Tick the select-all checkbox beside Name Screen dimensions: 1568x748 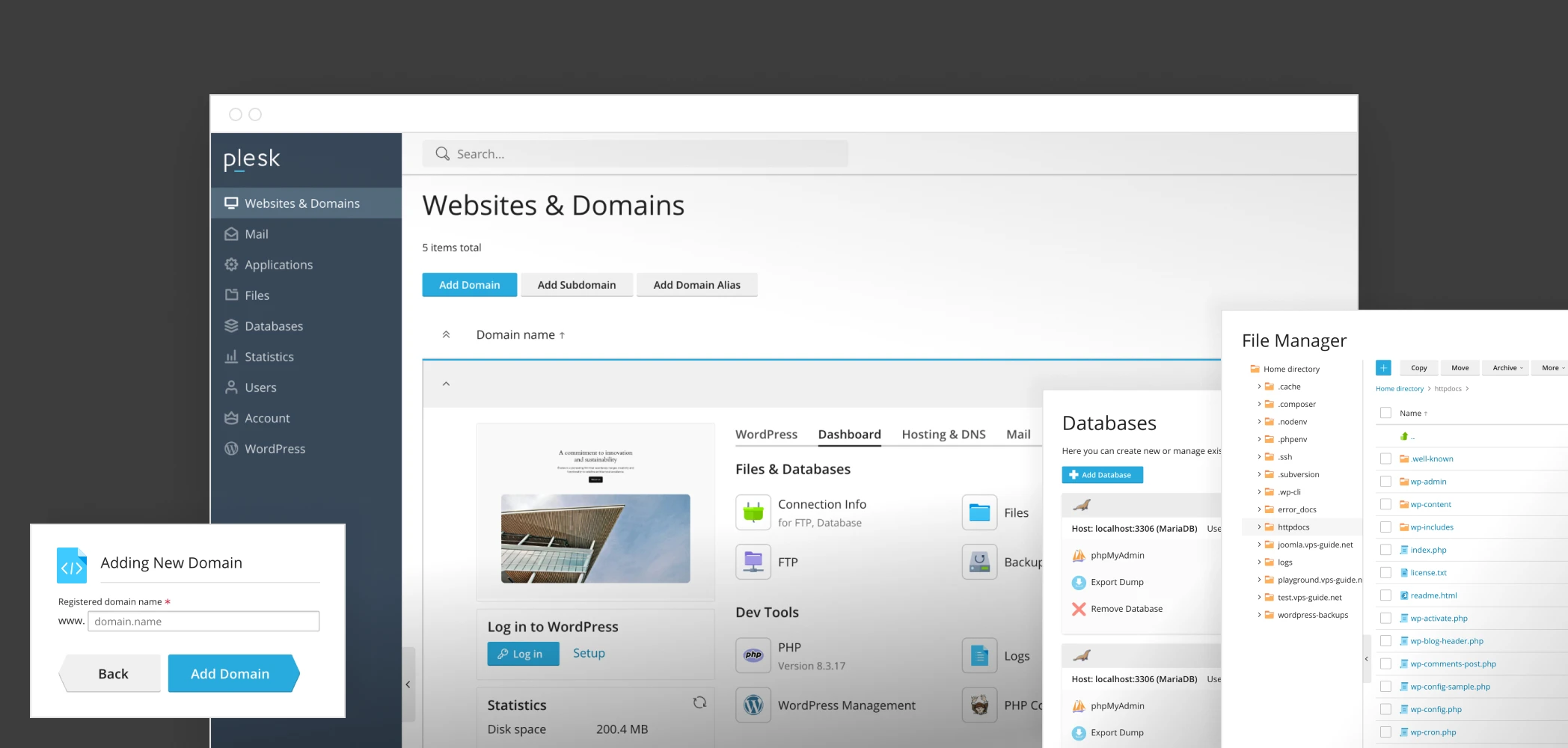(x=1385, y=413)
